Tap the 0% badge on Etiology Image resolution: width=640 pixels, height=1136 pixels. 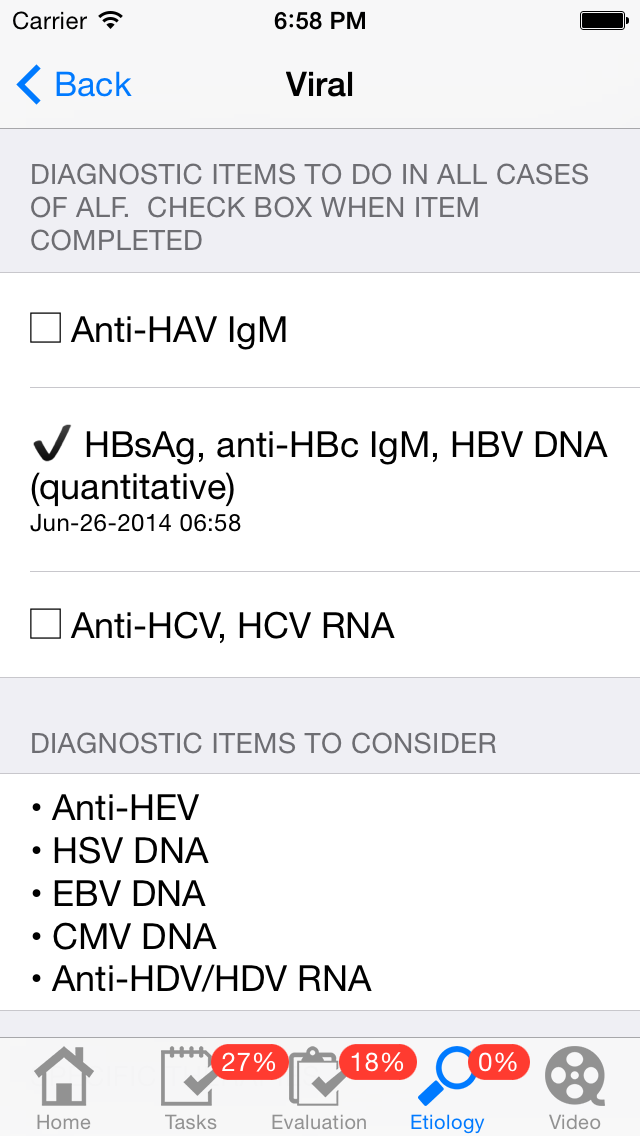click(498, 1062)
